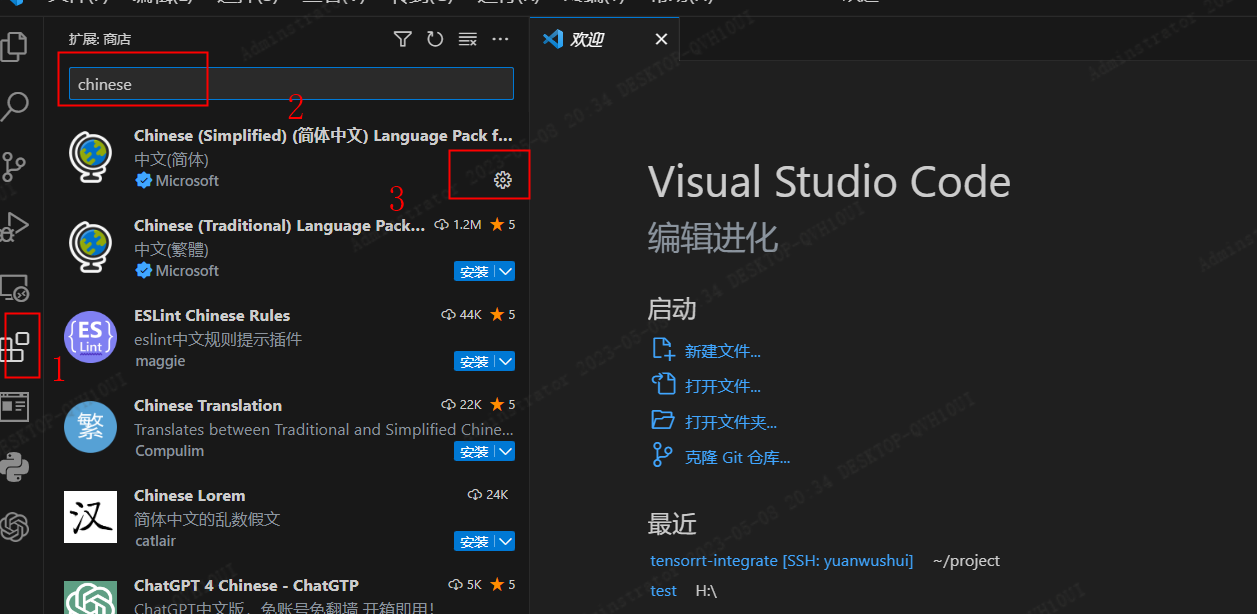Select Chinese Lorem extension title
The height and width of the screenshot is (614, 1257).
click(x=189, y=496)
